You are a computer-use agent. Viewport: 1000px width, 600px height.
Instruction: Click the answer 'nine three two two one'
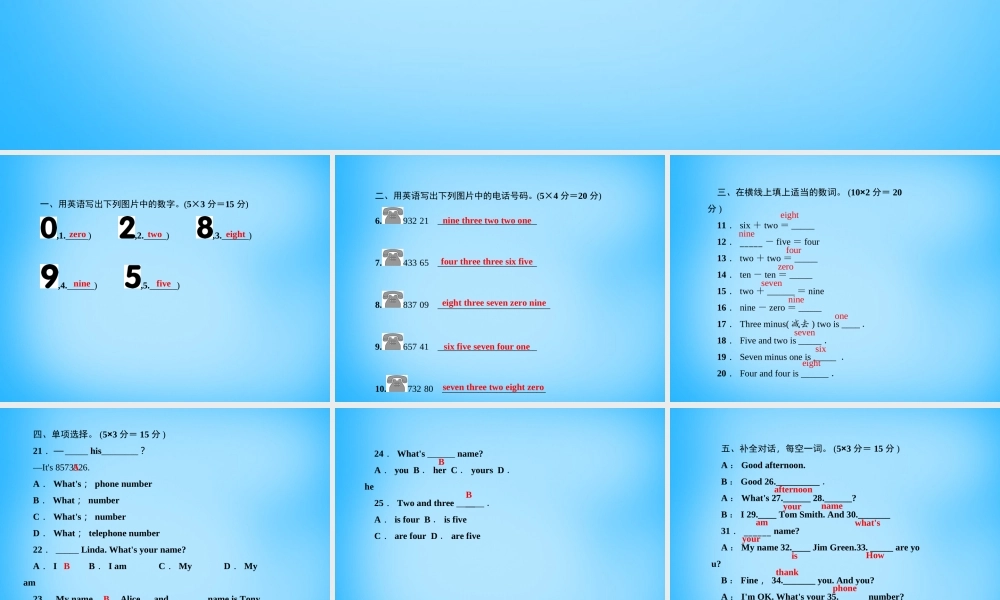[488, 221]
